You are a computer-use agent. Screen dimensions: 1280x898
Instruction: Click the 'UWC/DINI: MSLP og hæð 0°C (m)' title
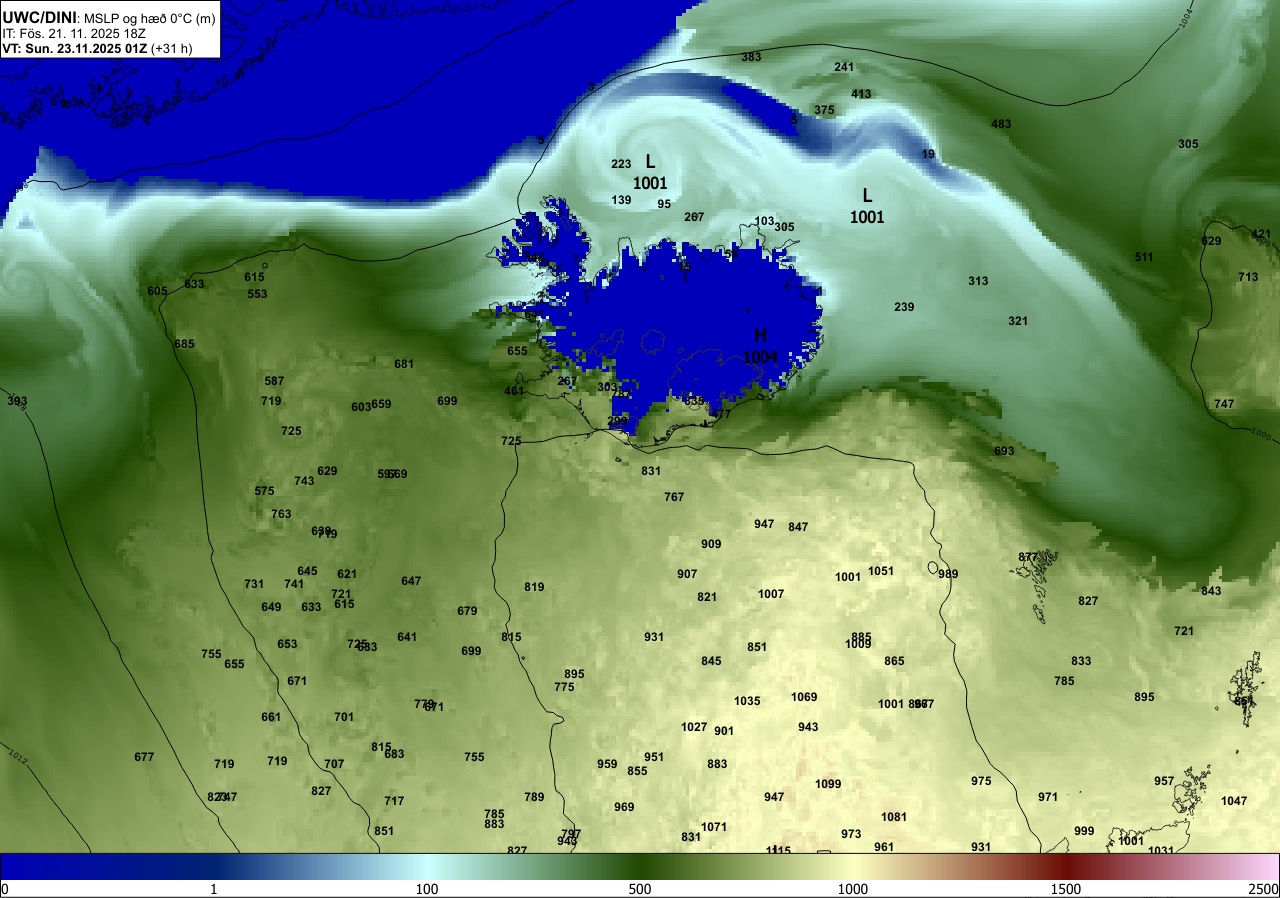108,17
